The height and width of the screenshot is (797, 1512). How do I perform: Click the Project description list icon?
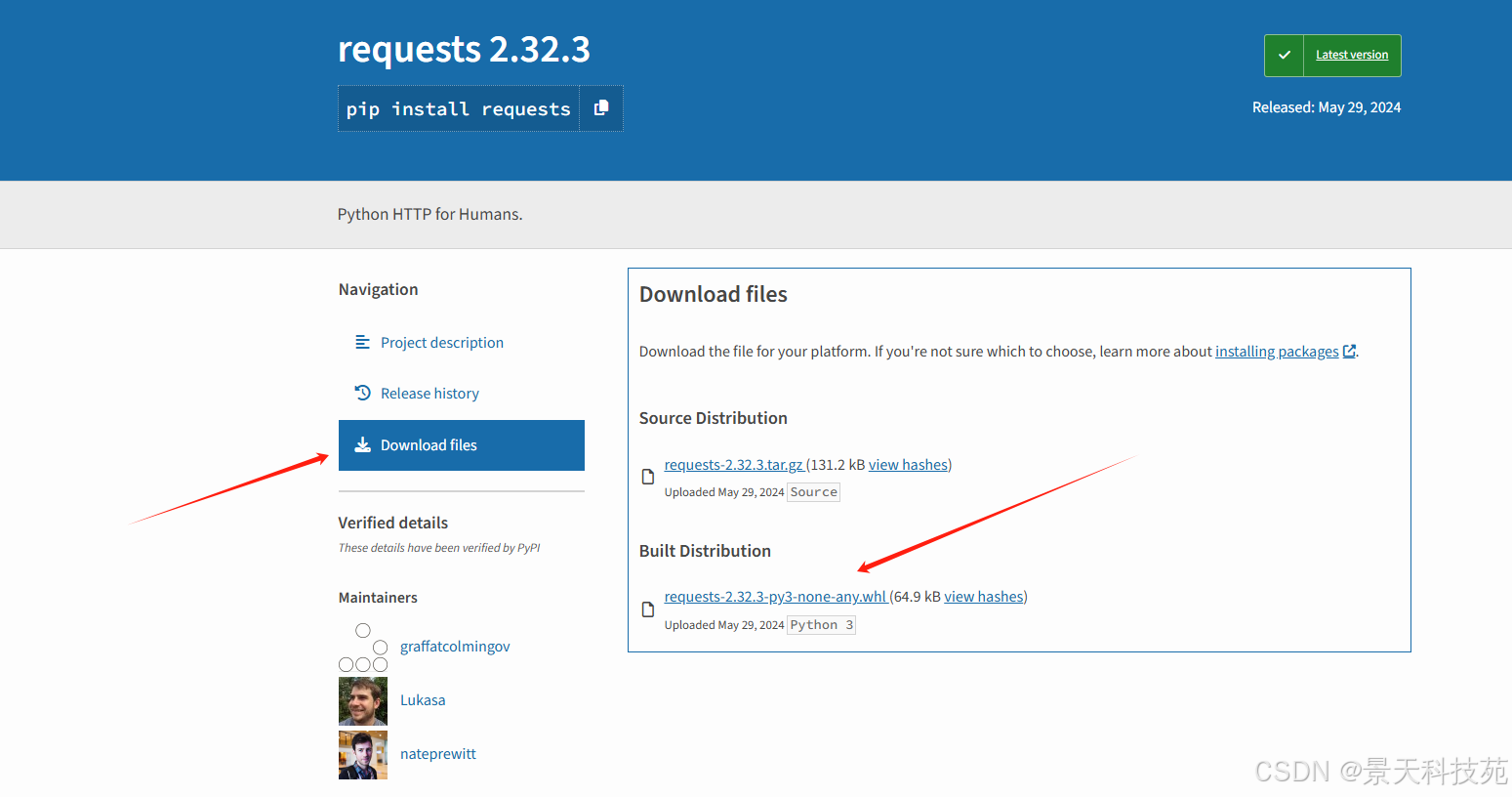362,342
